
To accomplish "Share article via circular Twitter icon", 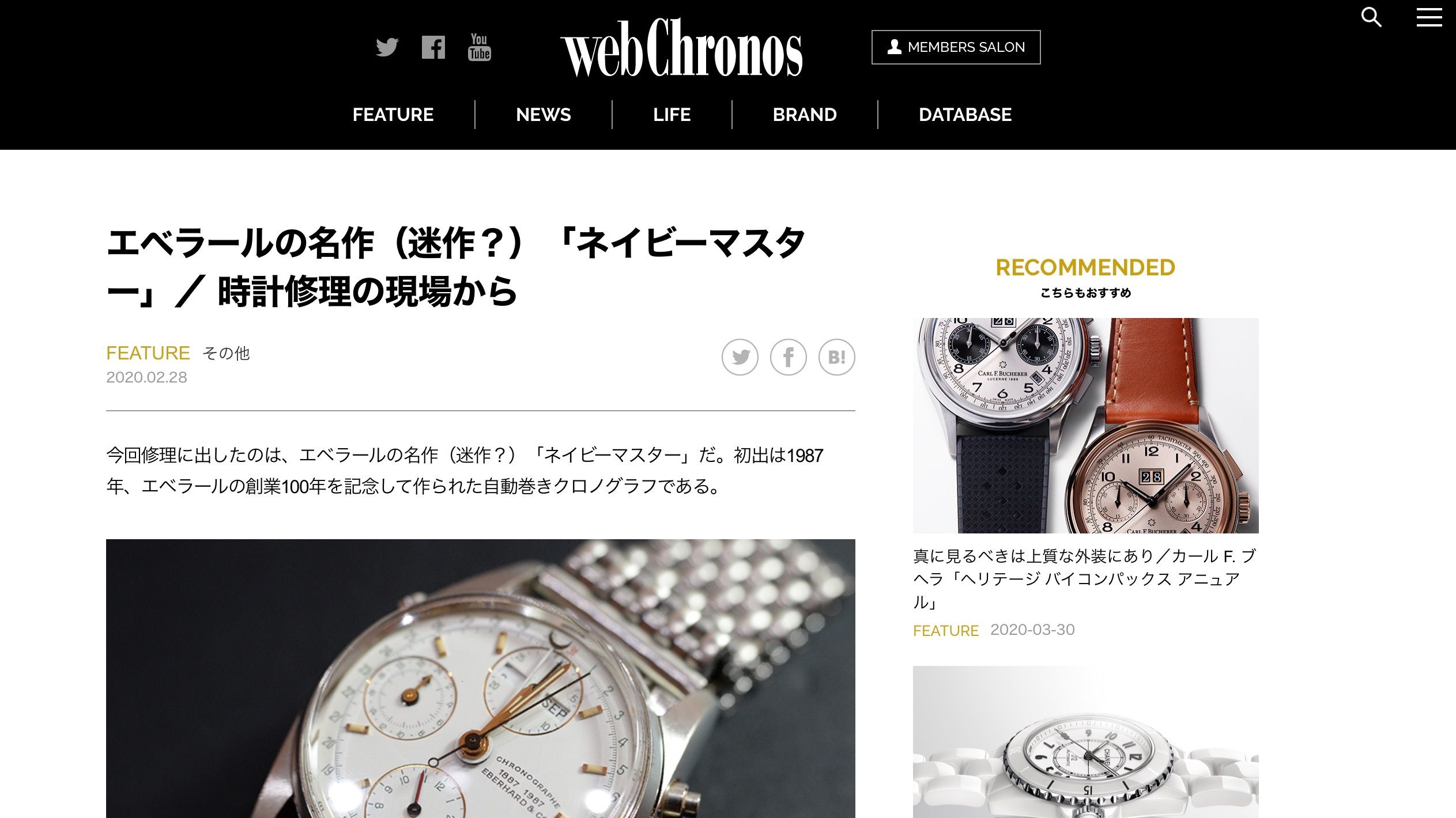I will (x=740, y=357).
